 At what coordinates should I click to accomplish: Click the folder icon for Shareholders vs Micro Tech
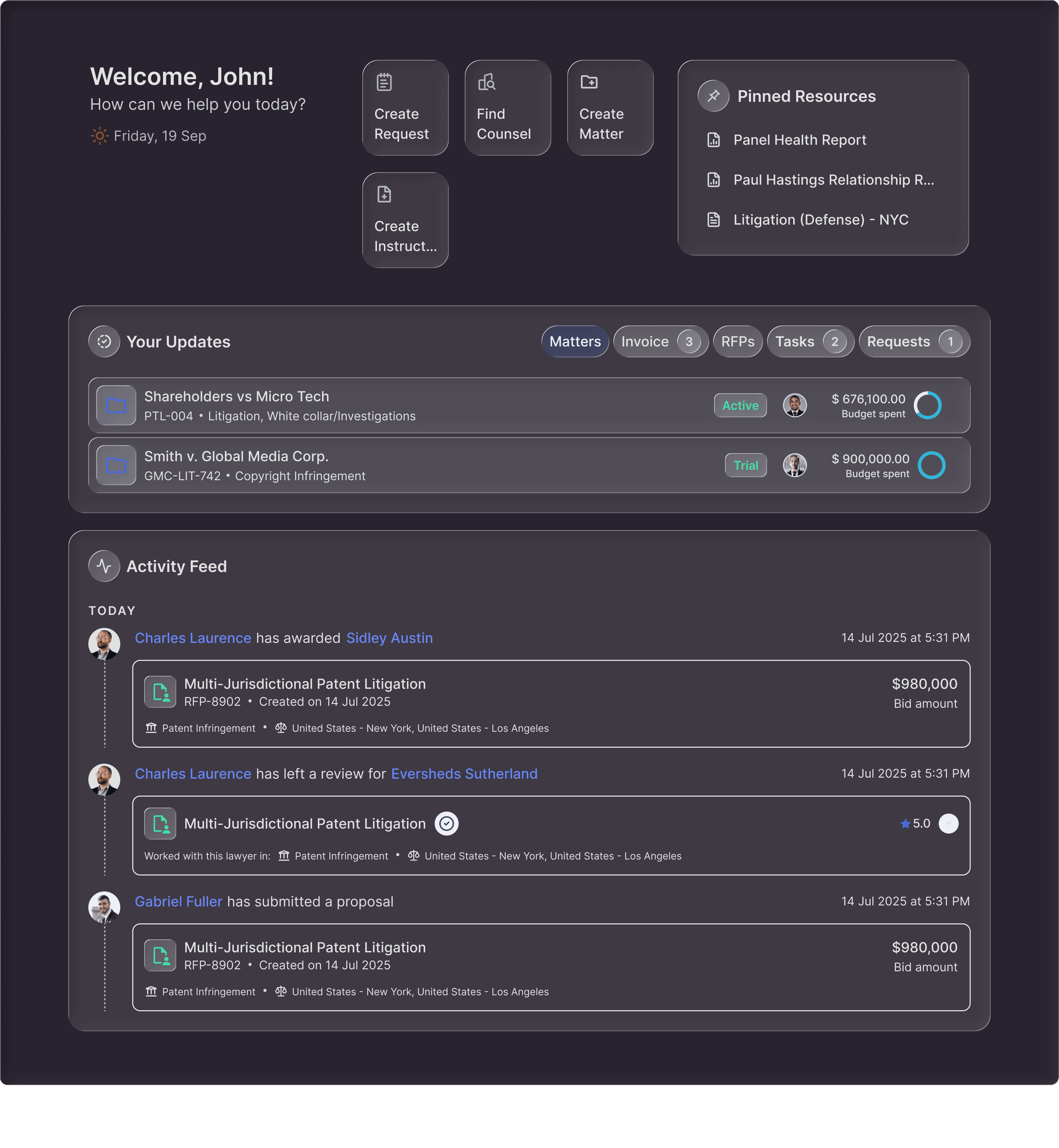point(116,406)
